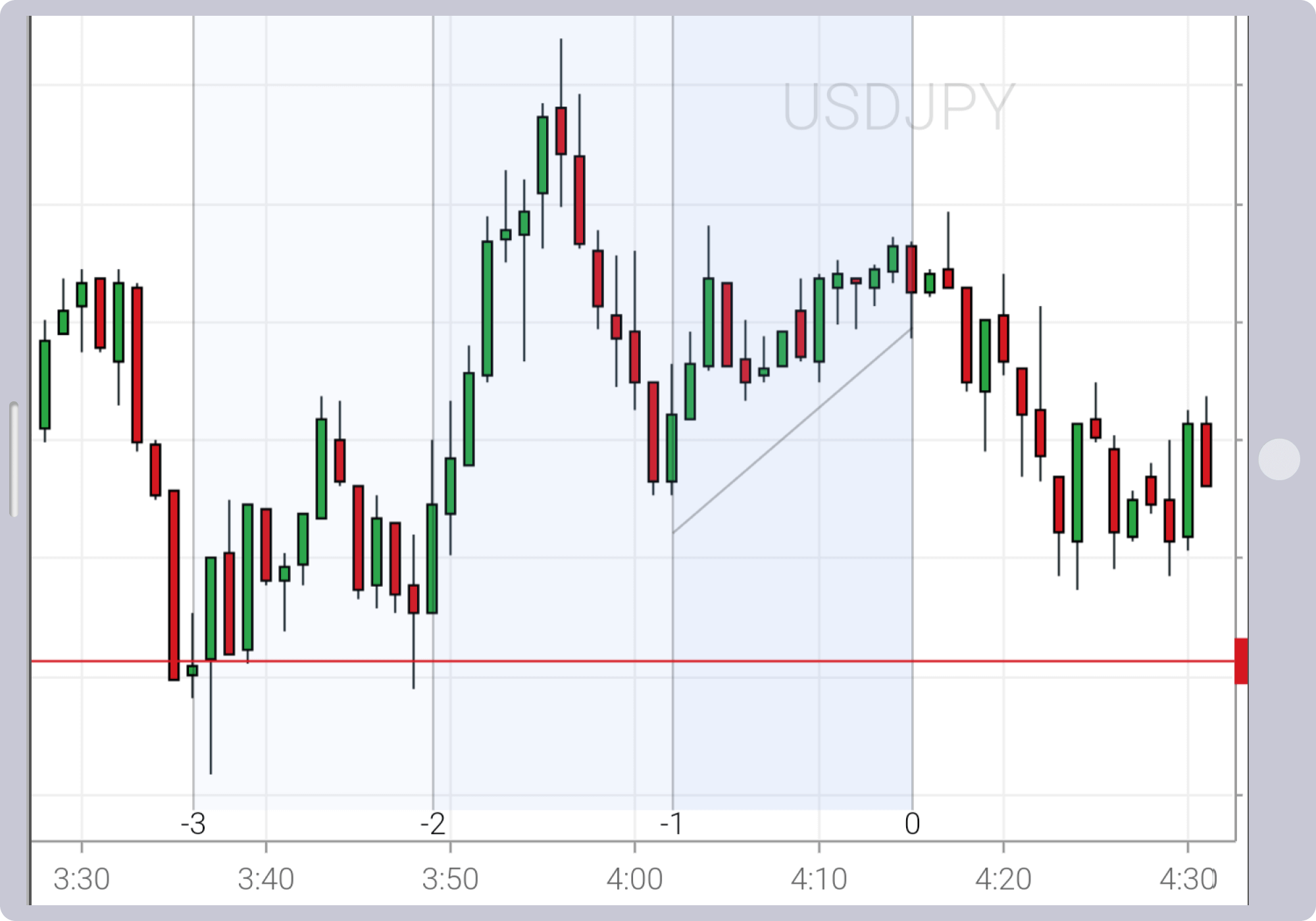
Task: Click the side button on the tablet's left edge
Action: pyautogui.click(x=14, y=459)
